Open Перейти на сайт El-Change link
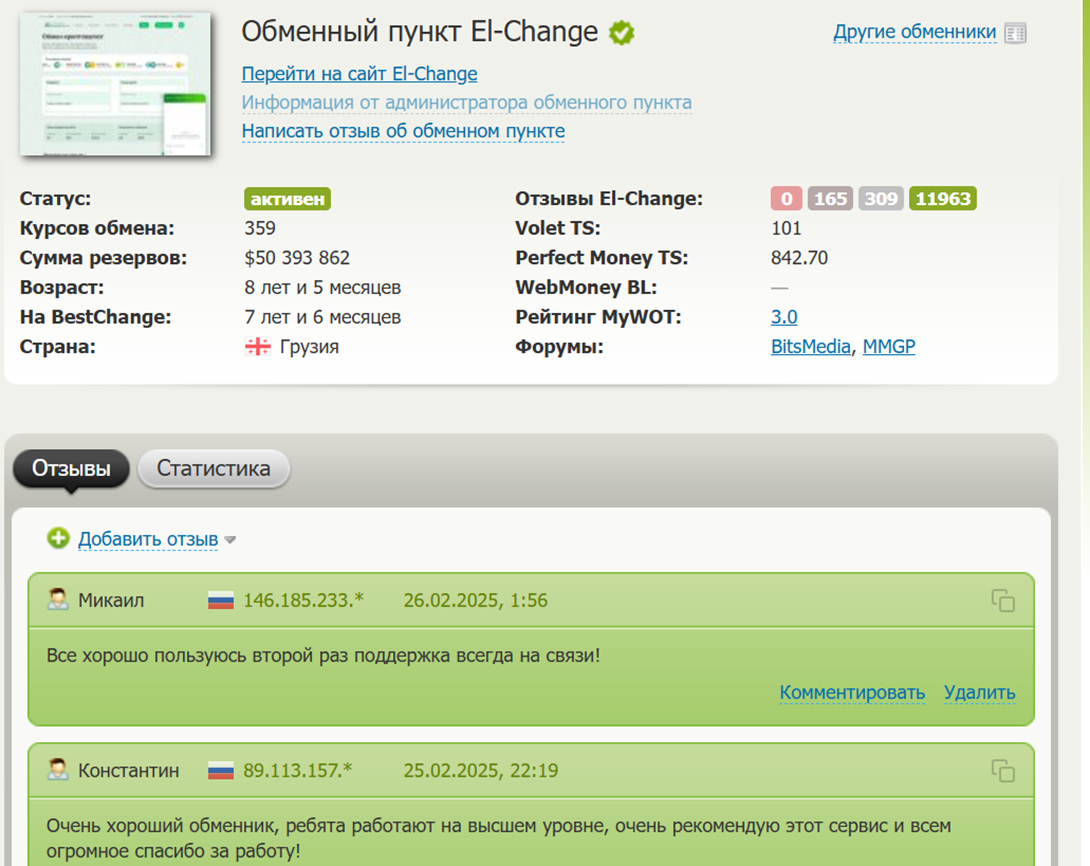Image resolution: width=1090 pixels, height=866 pixels. 359,74
